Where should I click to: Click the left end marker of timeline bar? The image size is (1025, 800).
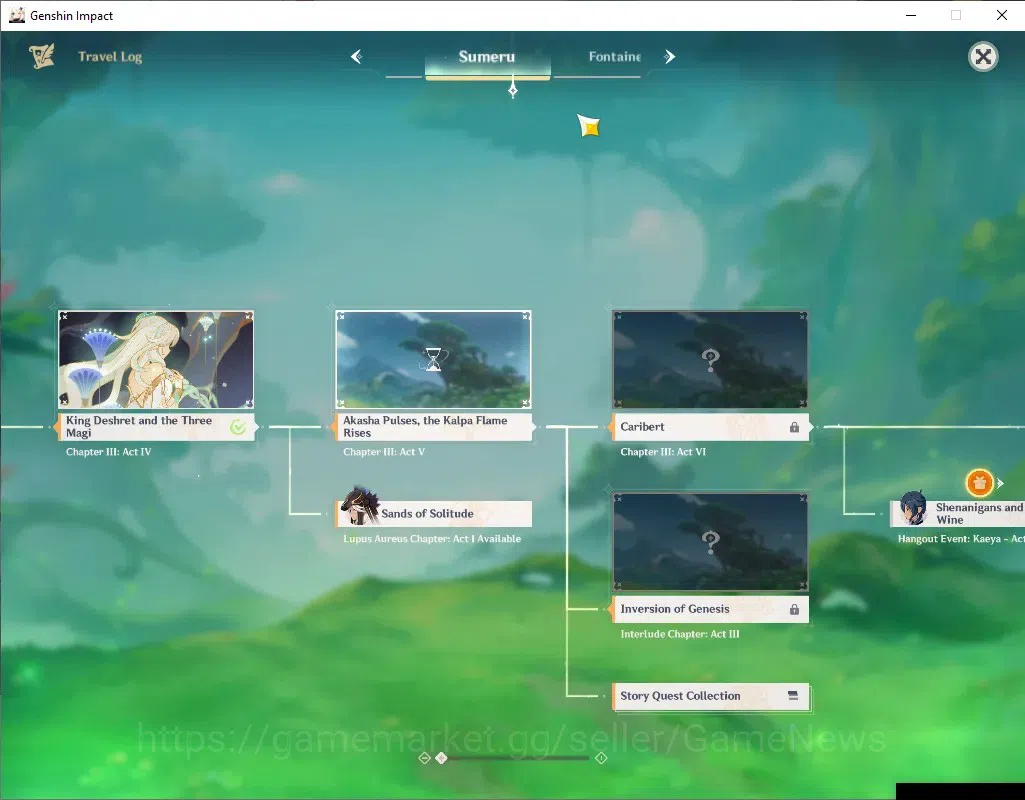coord(424,758)
